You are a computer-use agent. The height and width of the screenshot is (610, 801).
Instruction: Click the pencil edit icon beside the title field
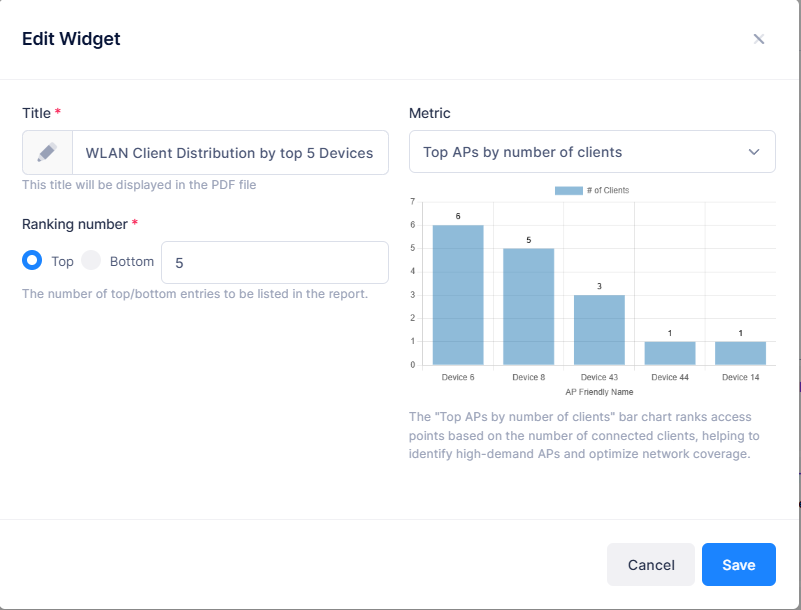(48, 152)
